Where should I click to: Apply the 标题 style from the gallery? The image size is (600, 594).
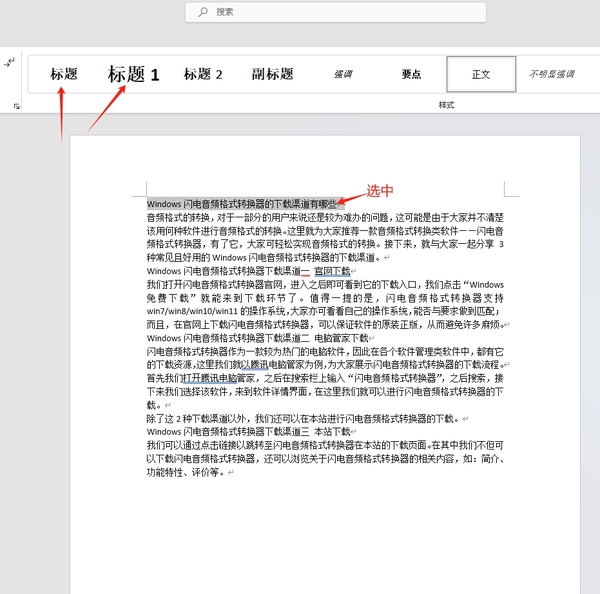[64, 74]
